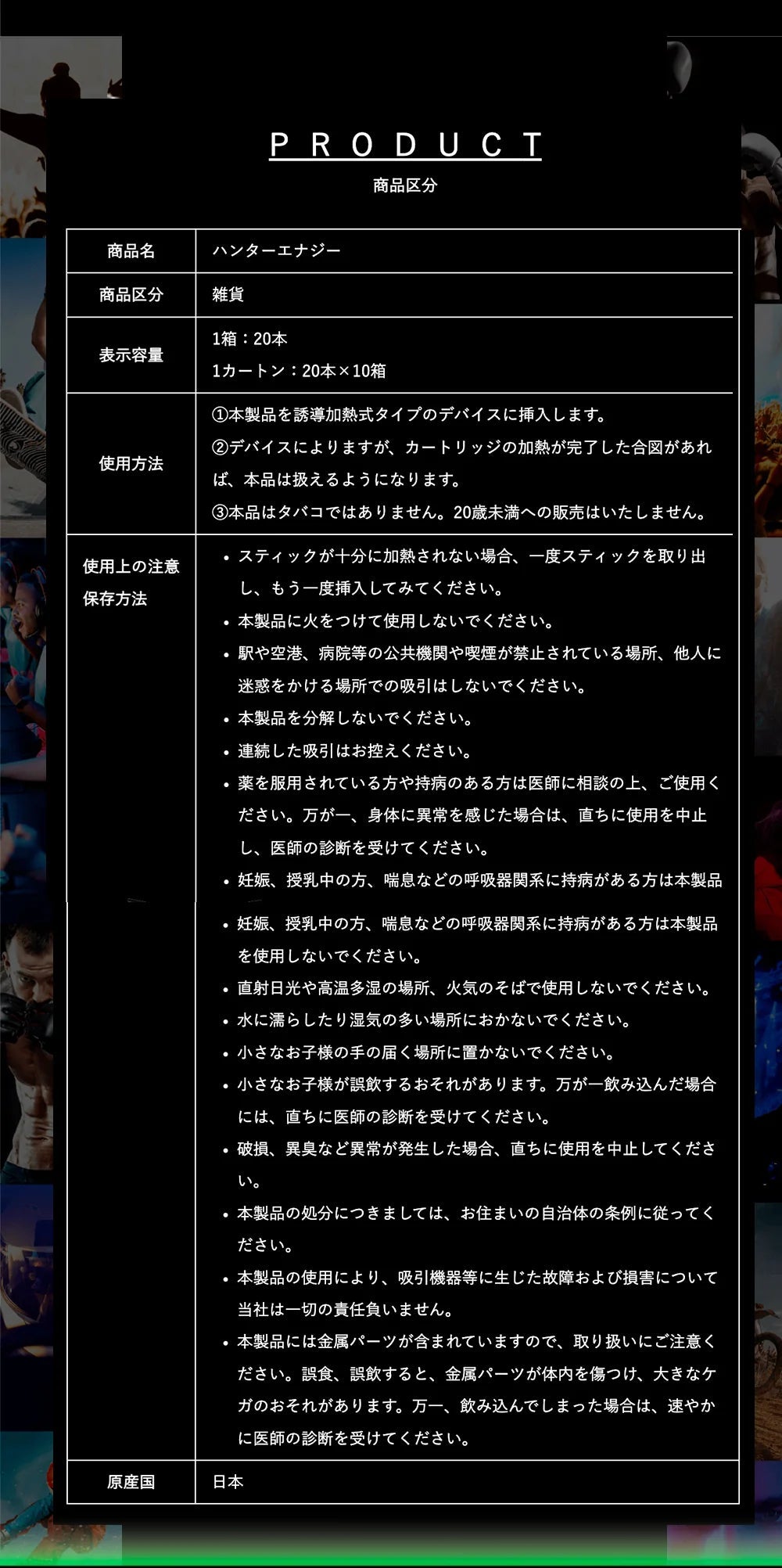Click the bullet 小さなお子様の手の届く場所
782x1568 pixels.
(x=426, y=1052)
